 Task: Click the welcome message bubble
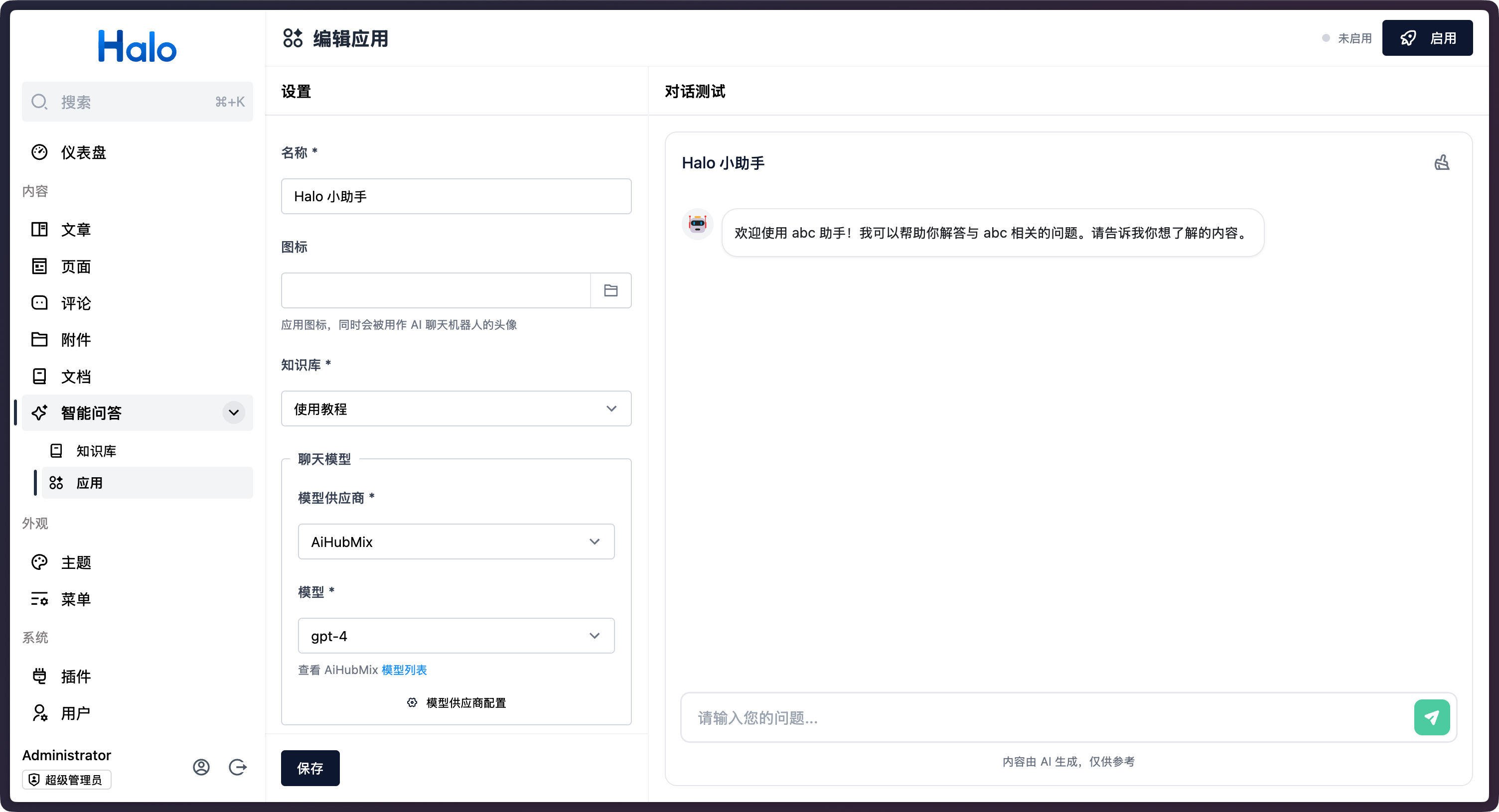[x=993, y=233]
